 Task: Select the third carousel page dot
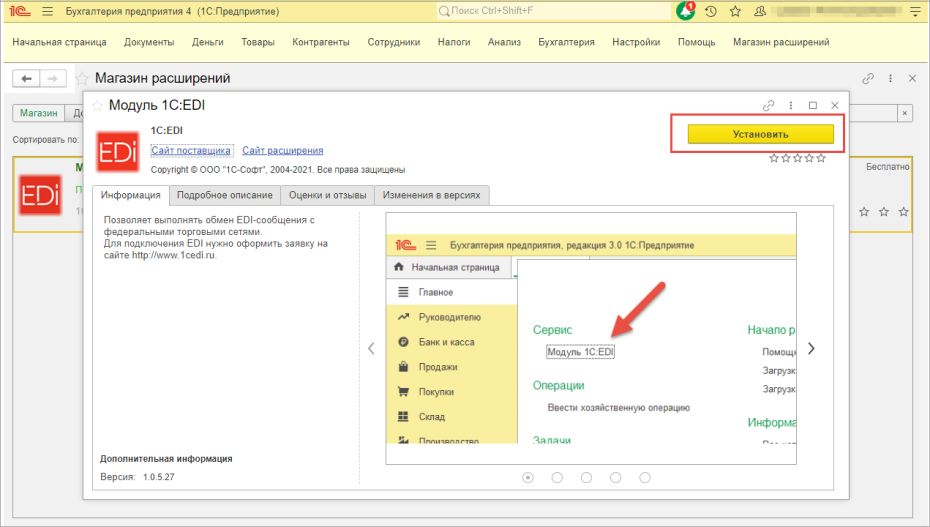coord(586,477)
